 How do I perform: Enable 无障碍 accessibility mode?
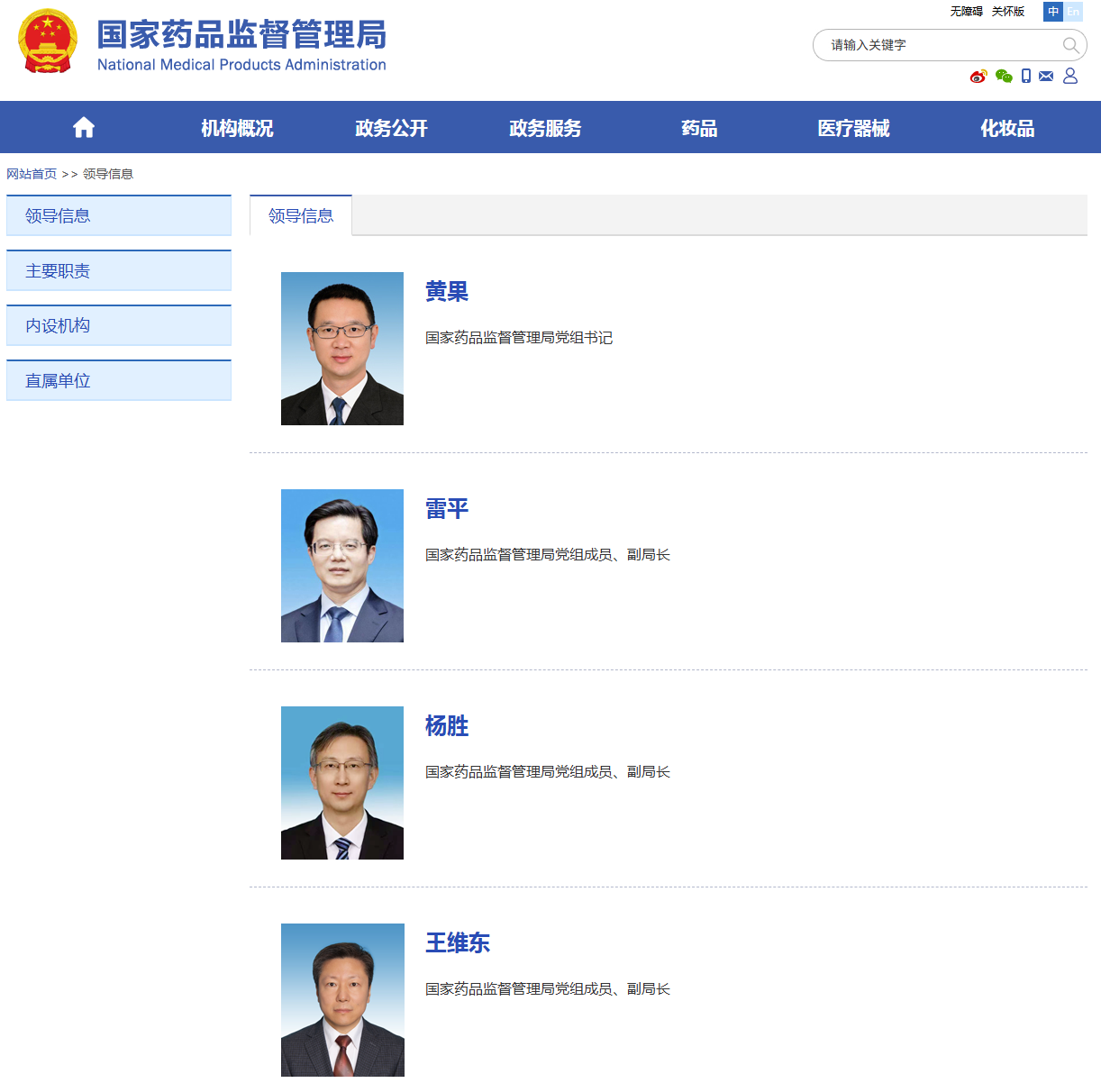(966, 12)
